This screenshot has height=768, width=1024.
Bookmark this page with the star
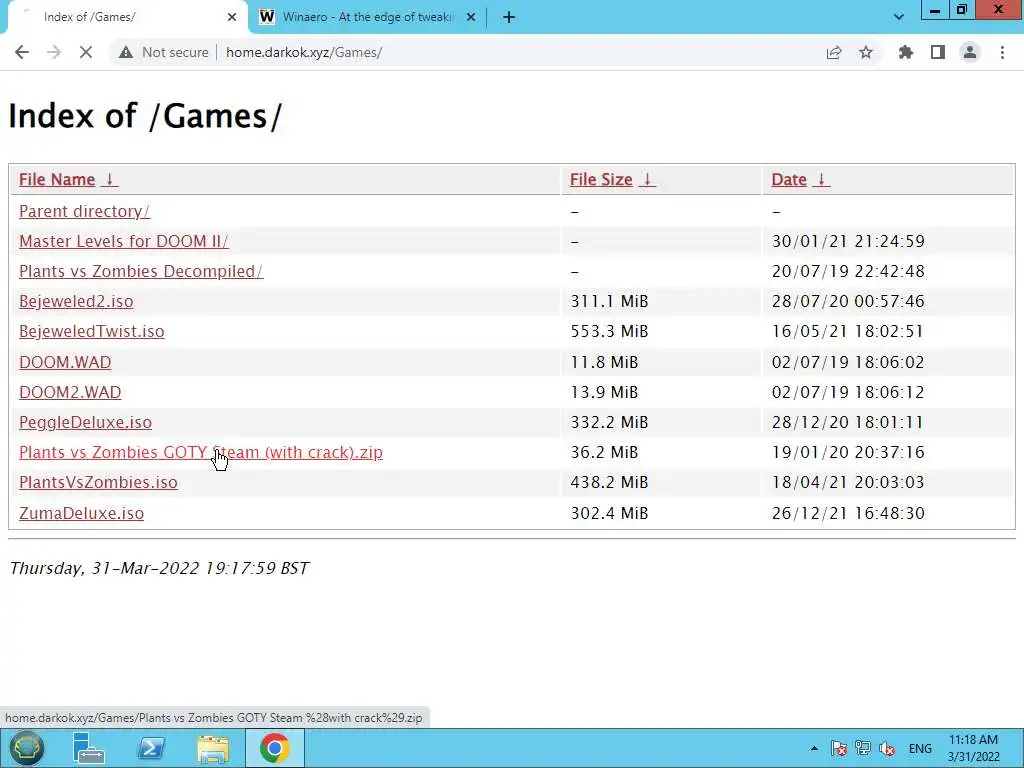click(x=866, y=52)
